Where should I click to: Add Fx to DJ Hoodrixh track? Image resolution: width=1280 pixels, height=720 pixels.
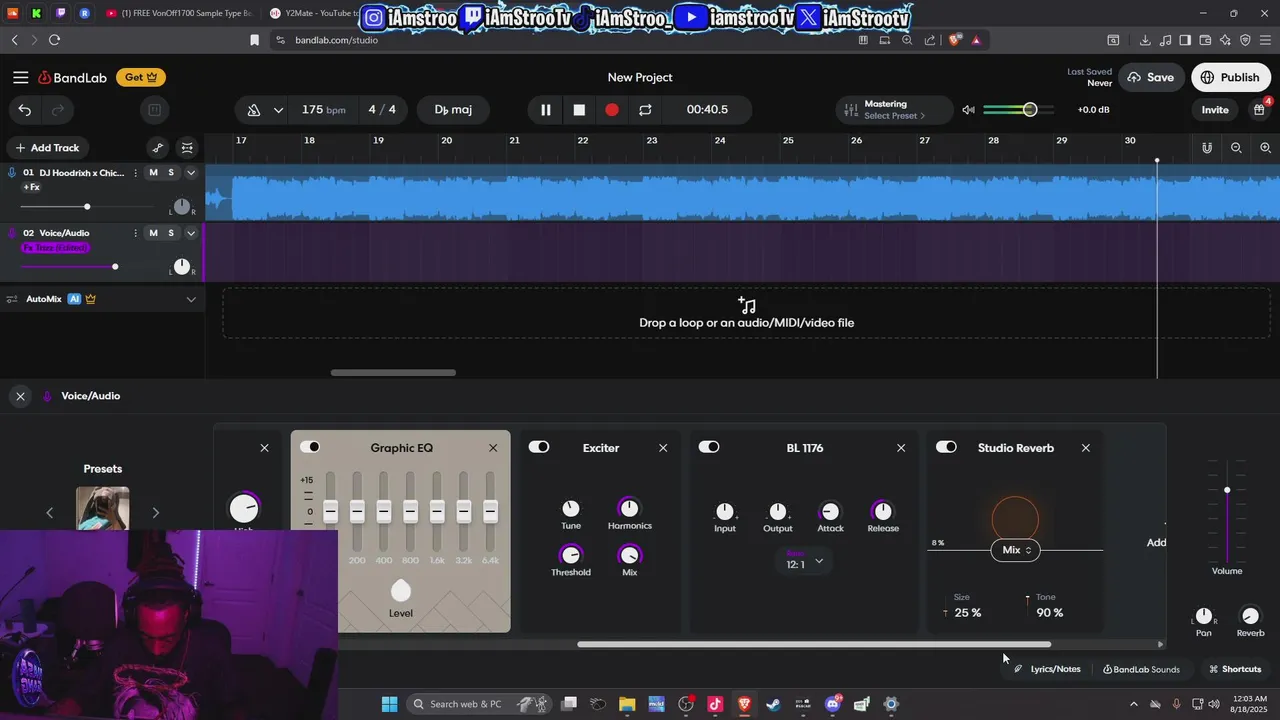[x=32, y=187]
